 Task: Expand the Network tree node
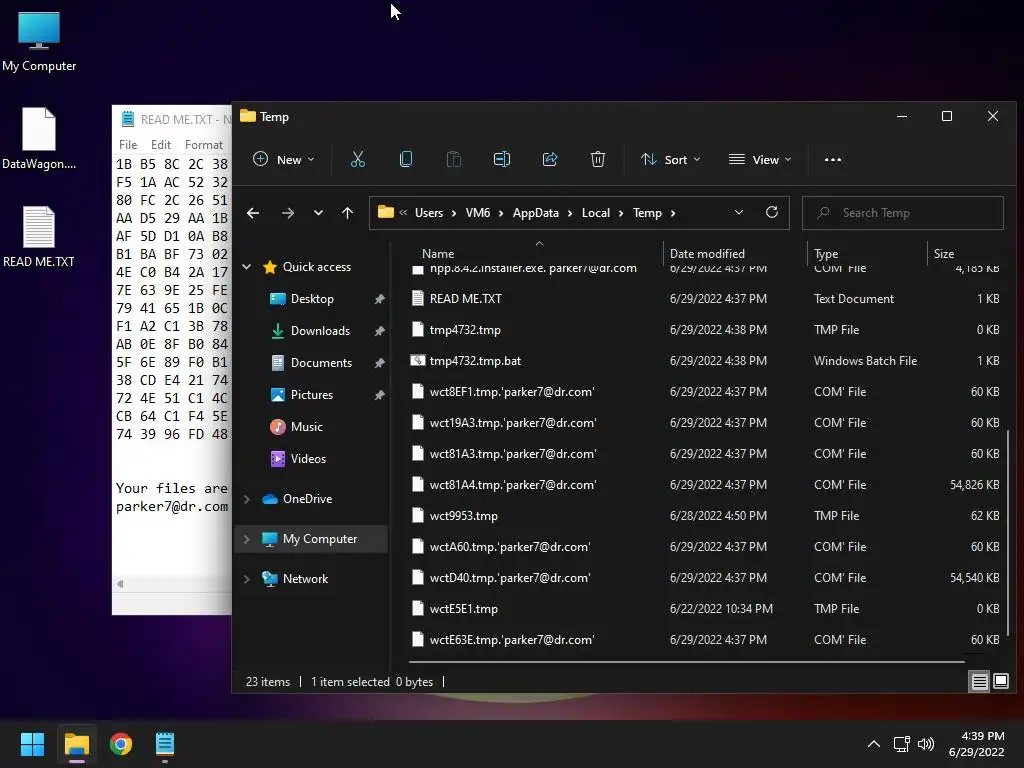click(x=247, y=579)
